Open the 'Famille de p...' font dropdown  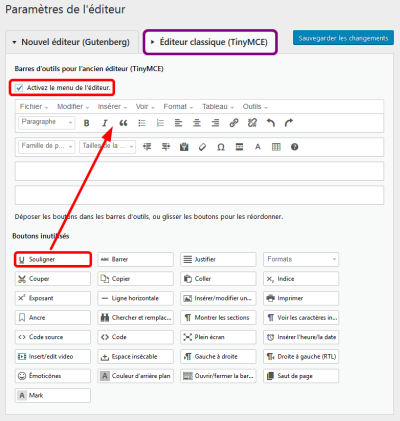(47, 146)
